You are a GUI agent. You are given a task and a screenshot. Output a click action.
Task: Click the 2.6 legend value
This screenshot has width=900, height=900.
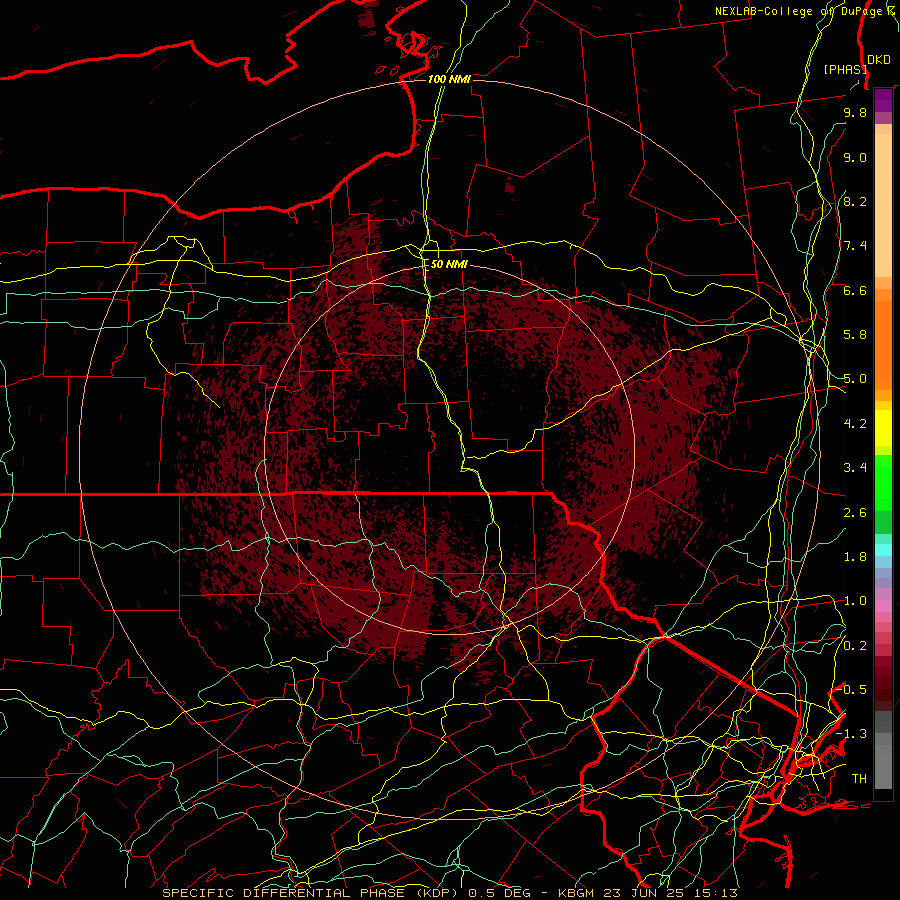855,513
